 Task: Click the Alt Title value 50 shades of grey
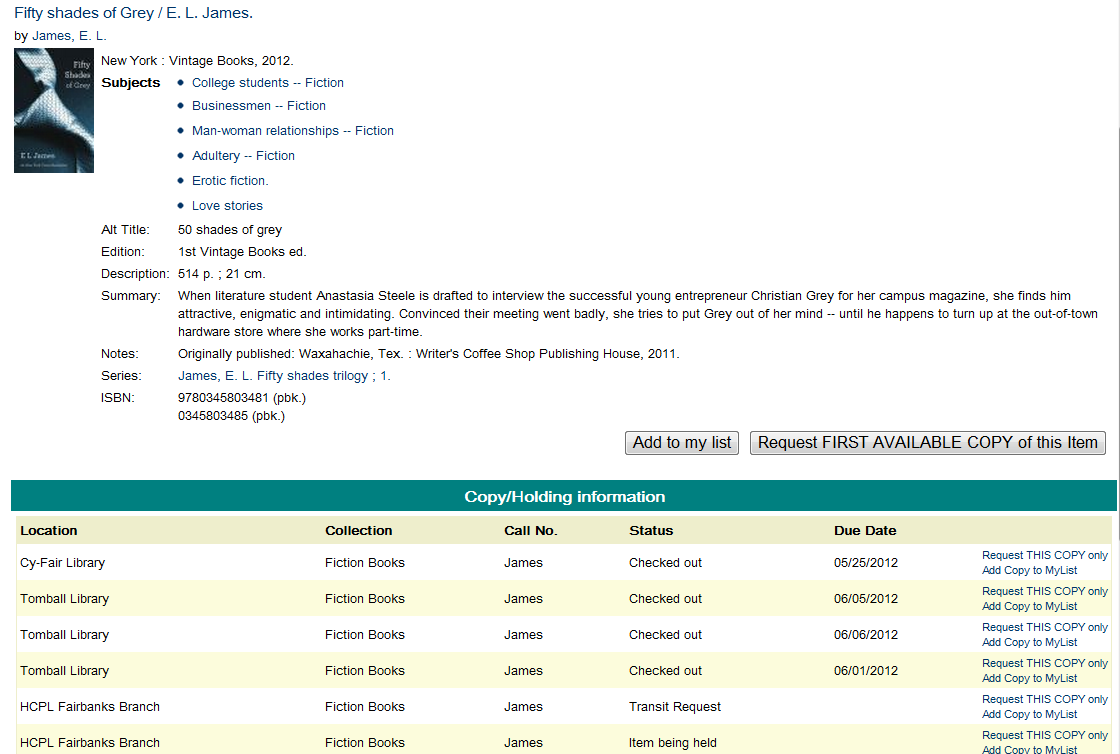coord(230,229)
